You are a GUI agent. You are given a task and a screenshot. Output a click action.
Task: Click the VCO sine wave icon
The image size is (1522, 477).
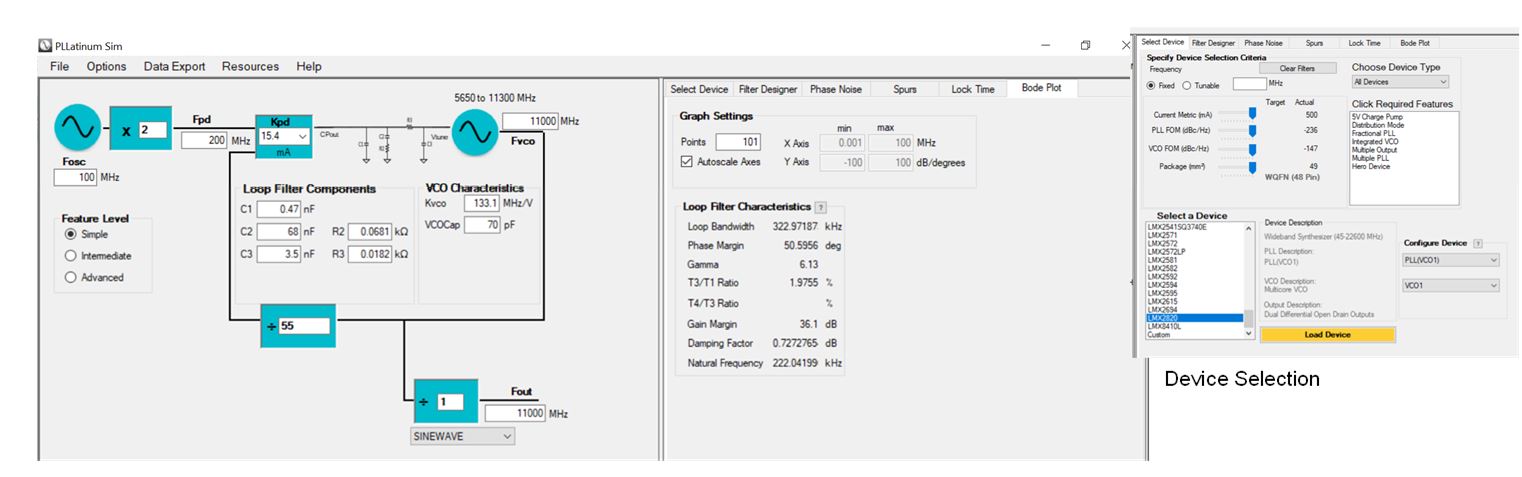click(475, 133)
